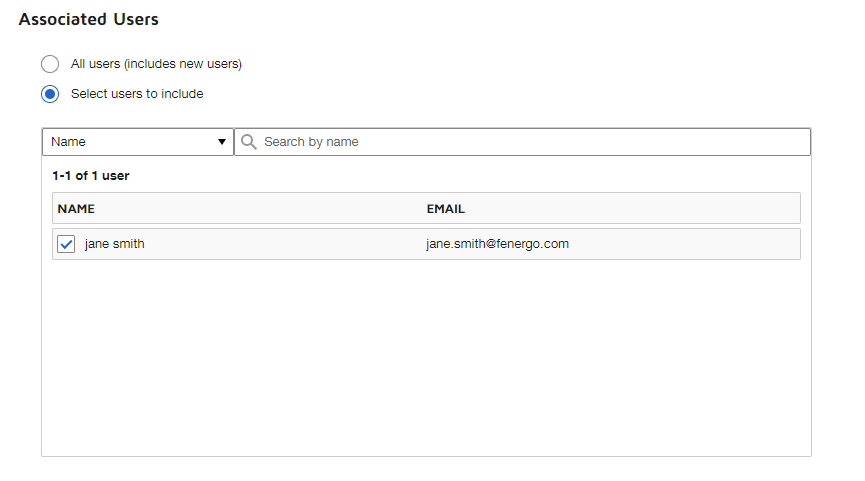This screenshot has width=865, height=481.
Task: Sort by the NAME column header
Action: click(76, 209)
